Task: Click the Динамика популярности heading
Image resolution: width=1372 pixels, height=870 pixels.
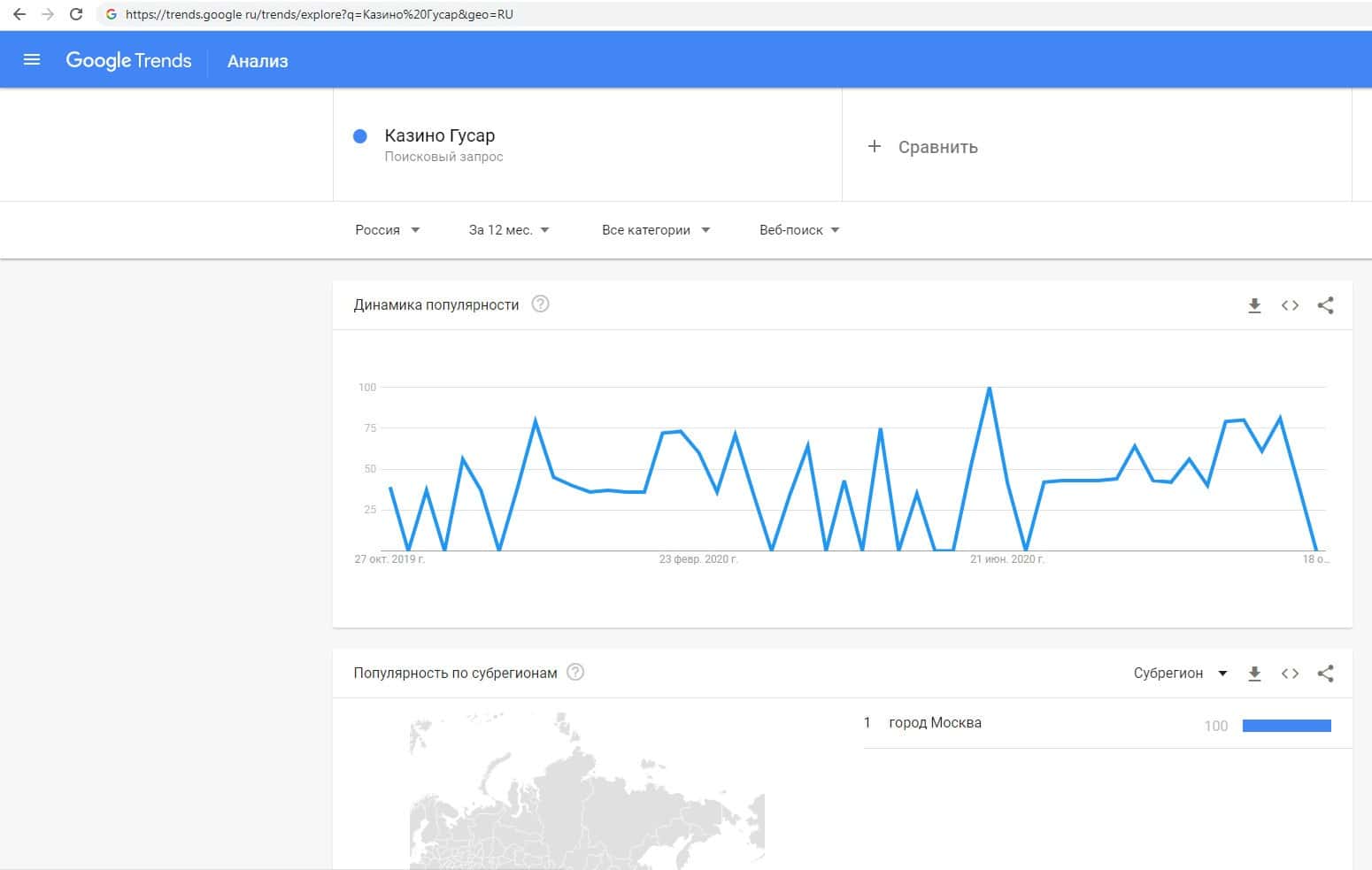Action: coord(436,304)
